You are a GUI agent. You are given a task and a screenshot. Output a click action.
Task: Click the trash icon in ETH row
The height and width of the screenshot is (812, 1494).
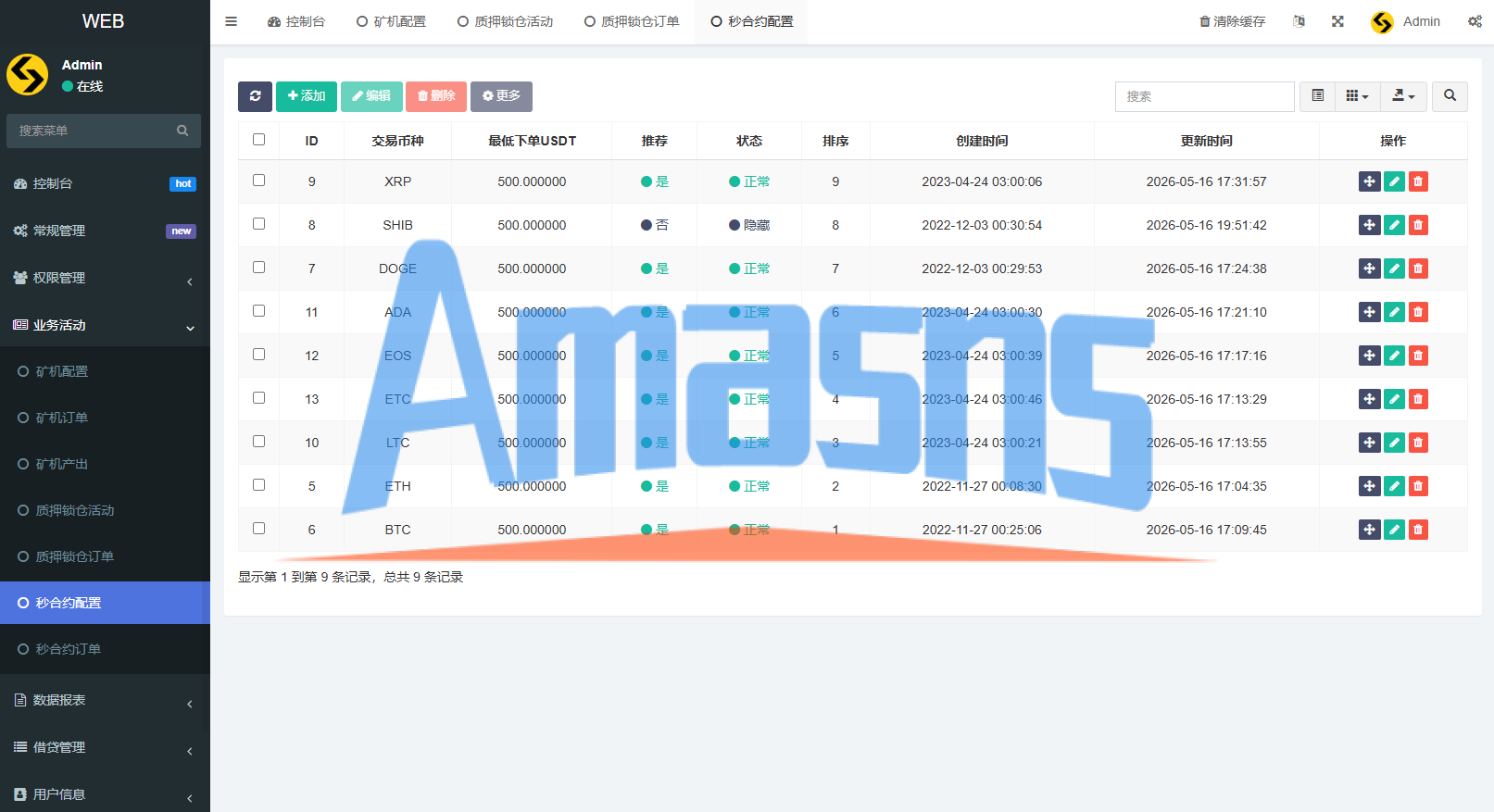click(1418, 486)
